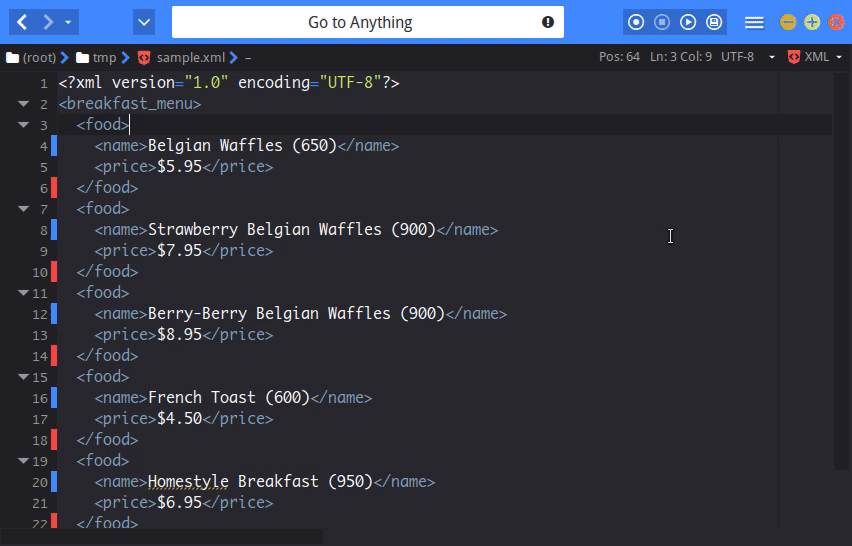This screenshot has height=546, width=852.
Task: Click the Berry-Berry Belgian Waffles (900) text
Action: coord(296,313)
